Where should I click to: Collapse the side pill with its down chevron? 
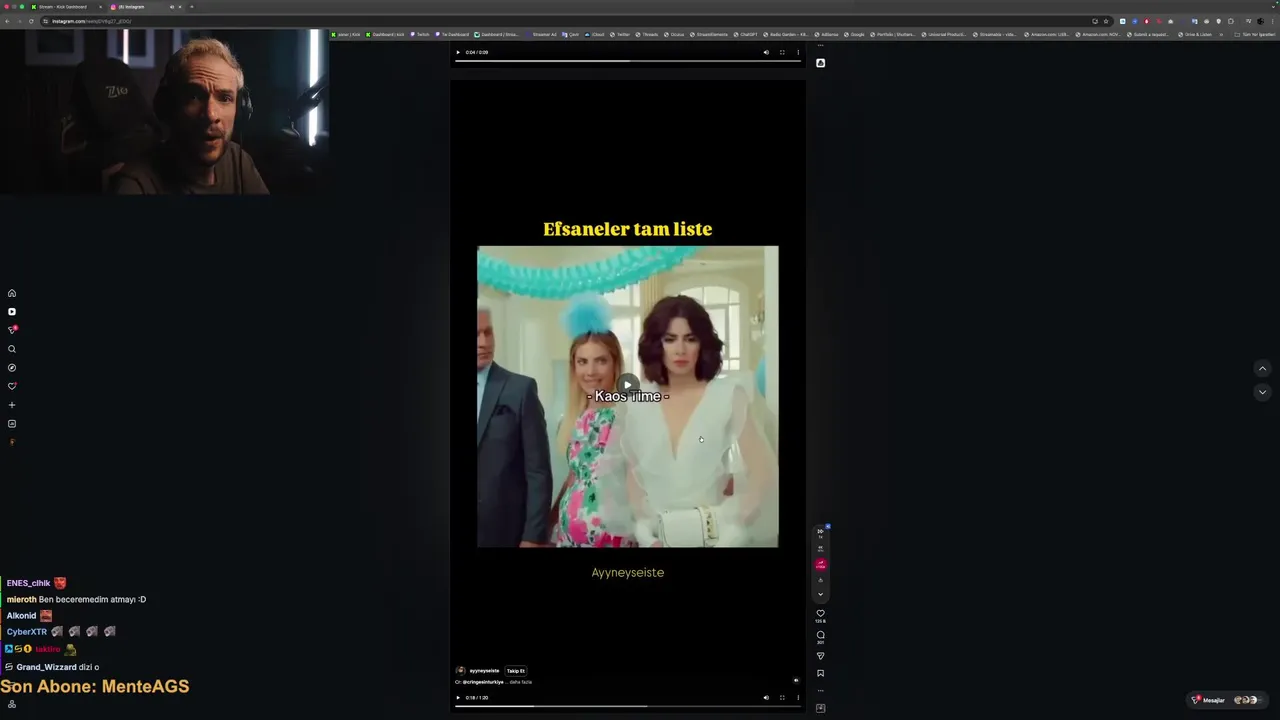click(820, 594)
